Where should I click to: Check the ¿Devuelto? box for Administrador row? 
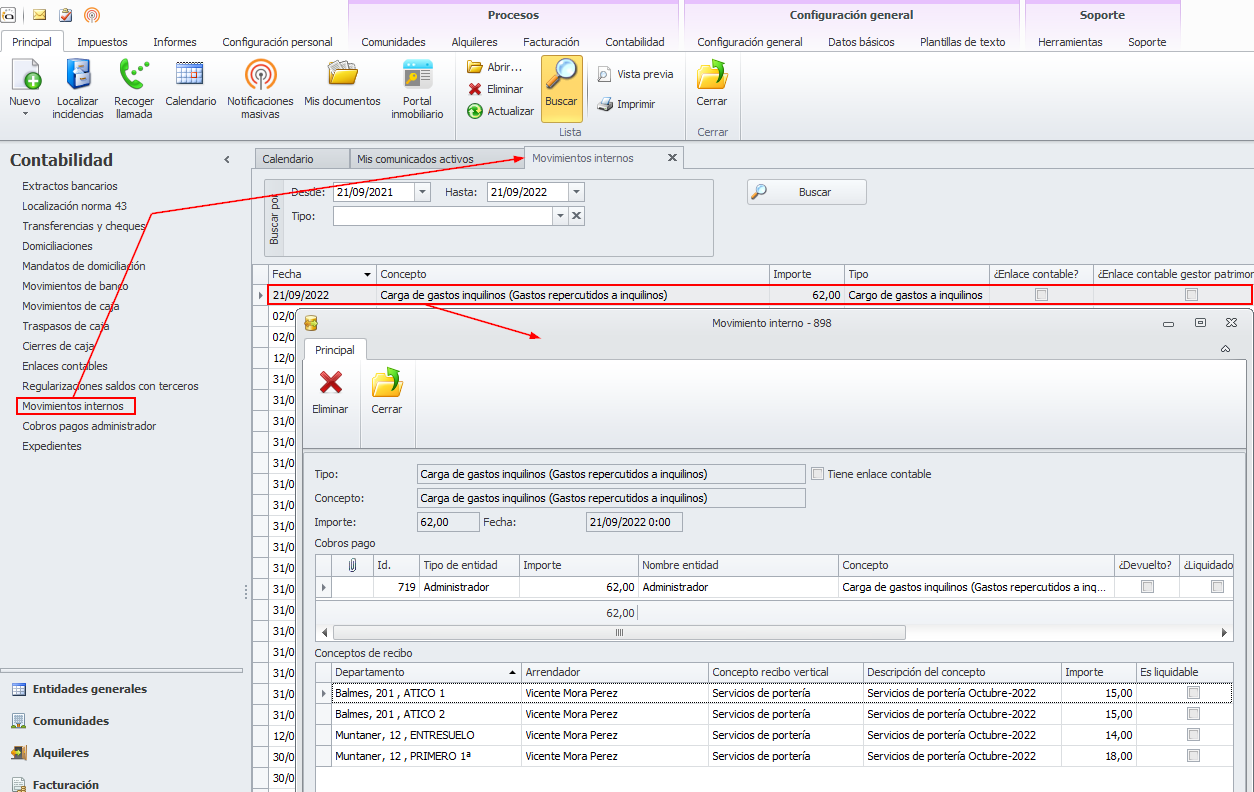coord(1147,587)
